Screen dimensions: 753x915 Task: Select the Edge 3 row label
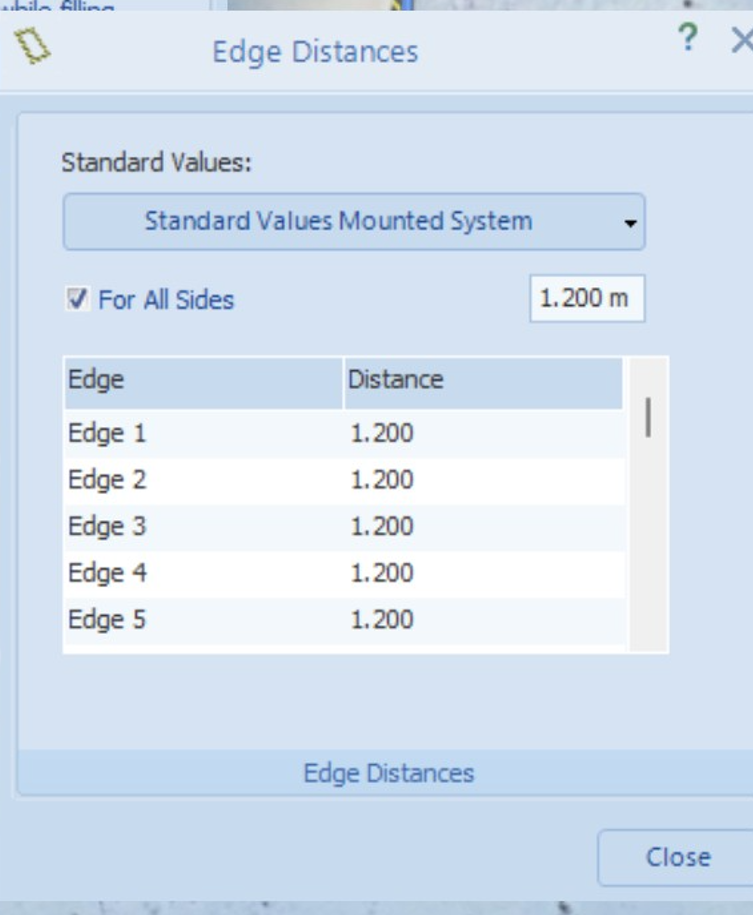107,527
